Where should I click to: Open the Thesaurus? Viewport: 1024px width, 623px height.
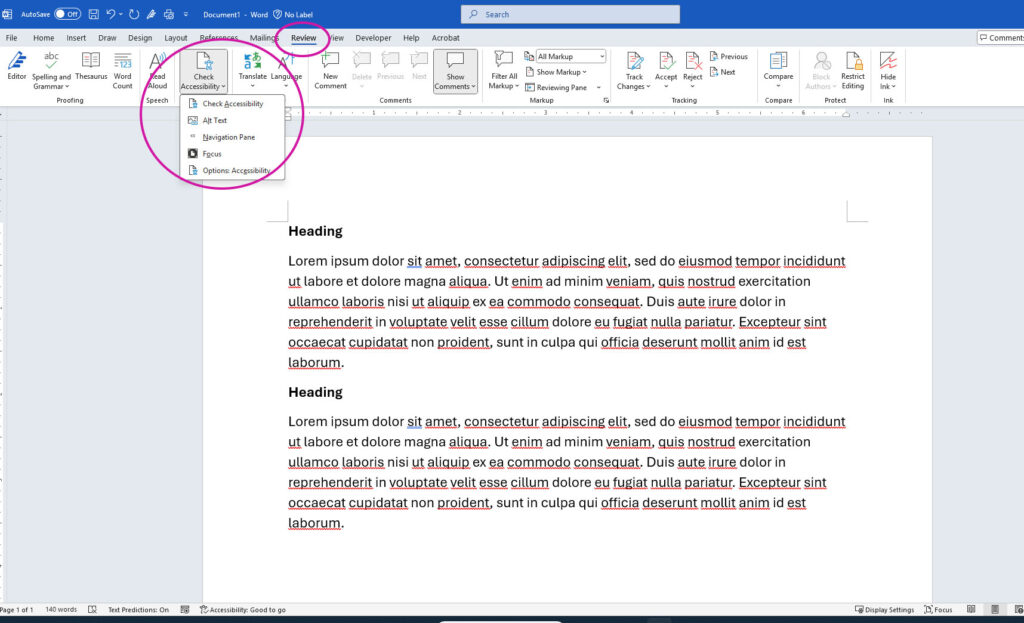pos(91,66)
